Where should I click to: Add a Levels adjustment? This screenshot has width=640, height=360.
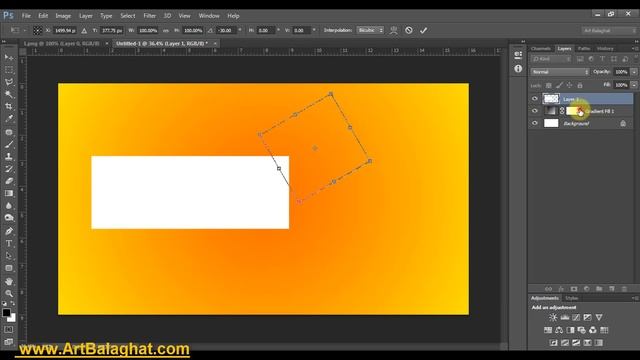tap(565, 317)
